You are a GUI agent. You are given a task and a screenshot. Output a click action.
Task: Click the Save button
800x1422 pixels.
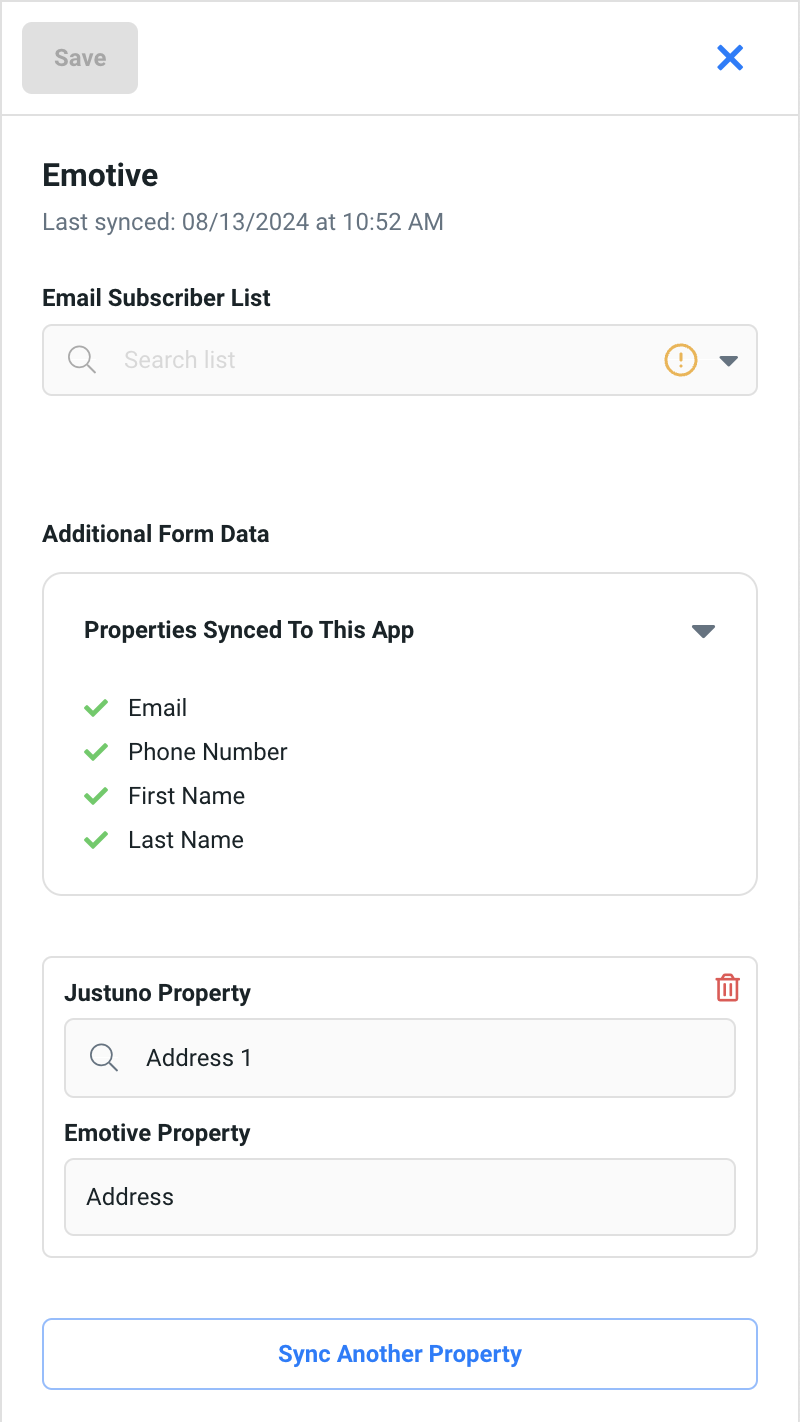pos(80,58)
